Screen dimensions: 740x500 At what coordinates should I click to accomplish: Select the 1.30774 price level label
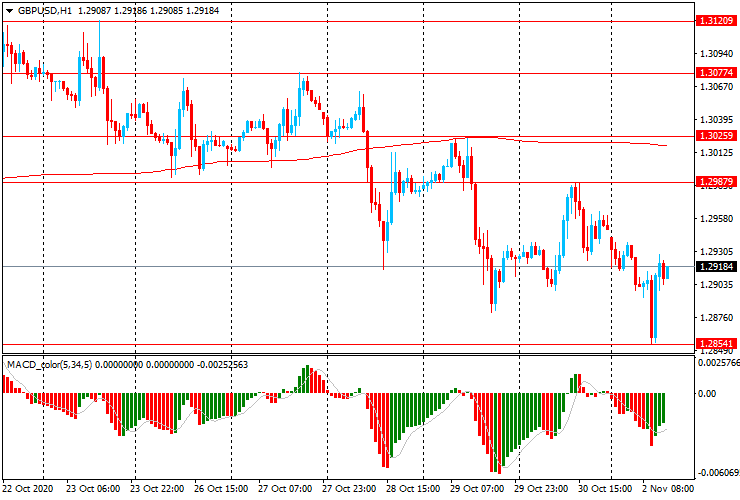pyautogui.click(x=716, y=73)
